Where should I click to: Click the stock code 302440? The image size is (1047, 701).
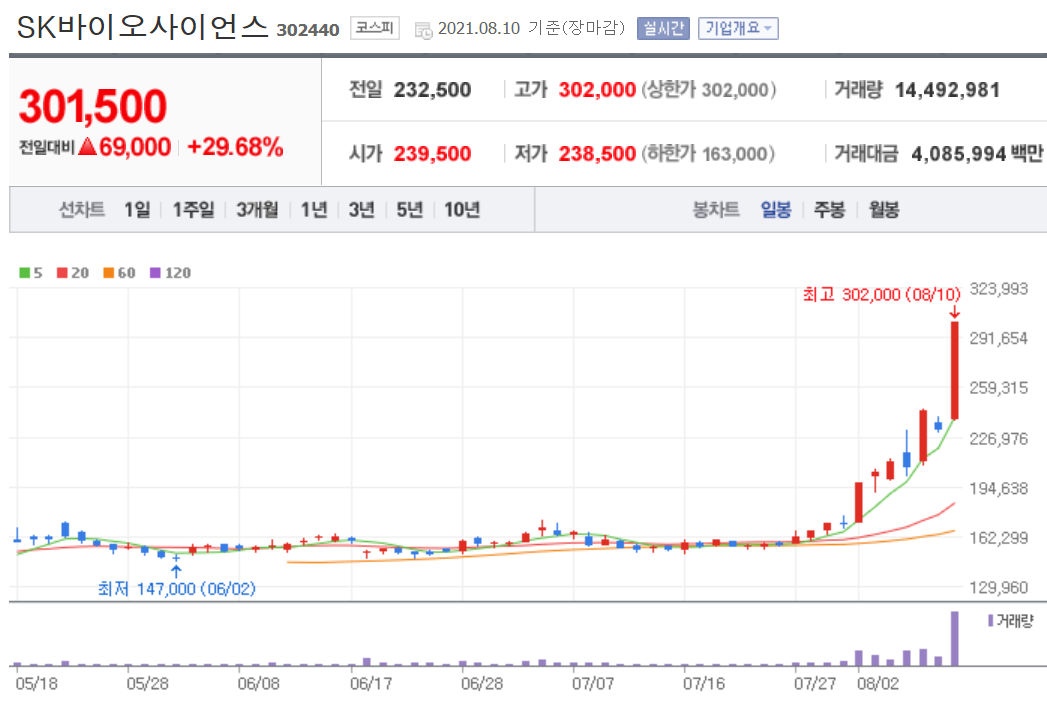tap(308, 30)
